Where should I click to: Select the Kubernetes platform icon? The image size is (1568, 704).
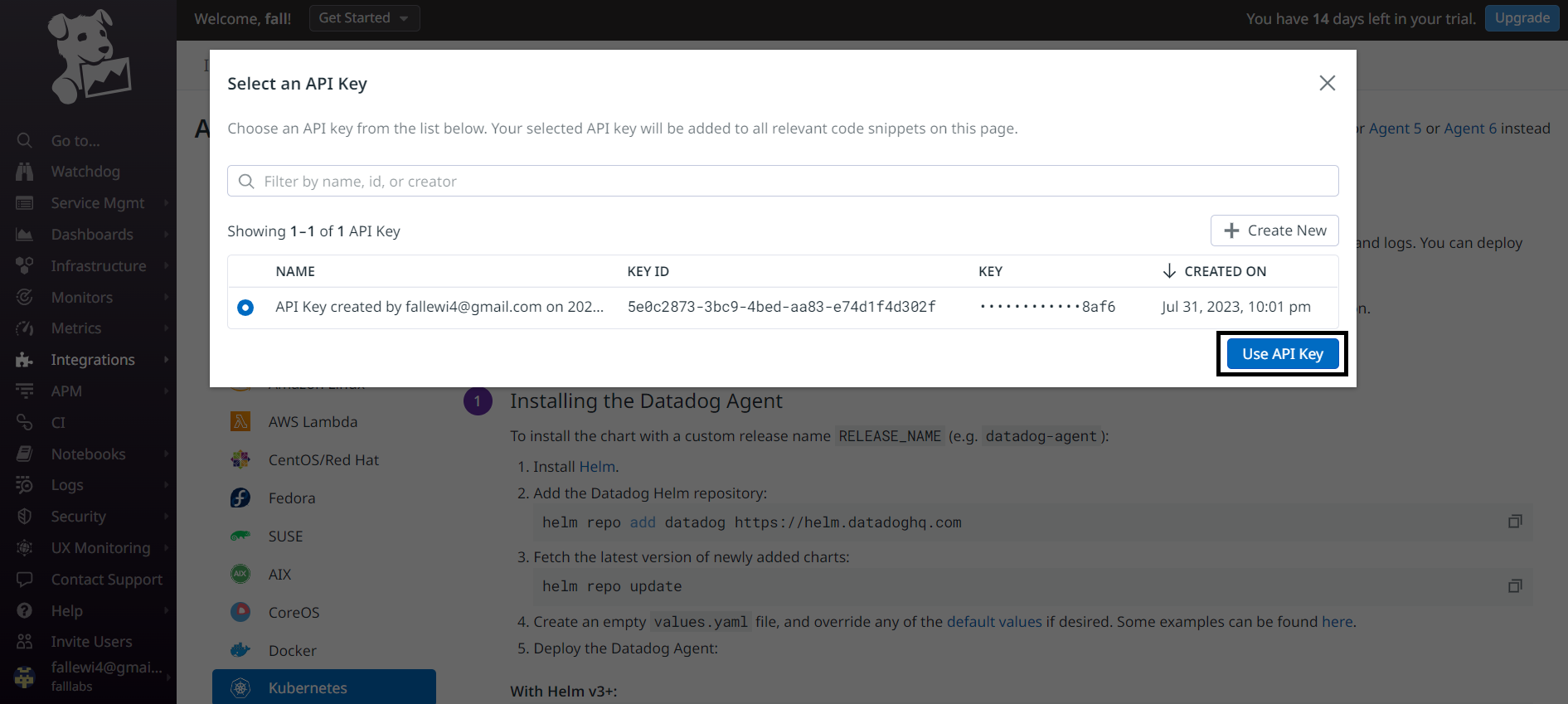click(x=240, y=688)
